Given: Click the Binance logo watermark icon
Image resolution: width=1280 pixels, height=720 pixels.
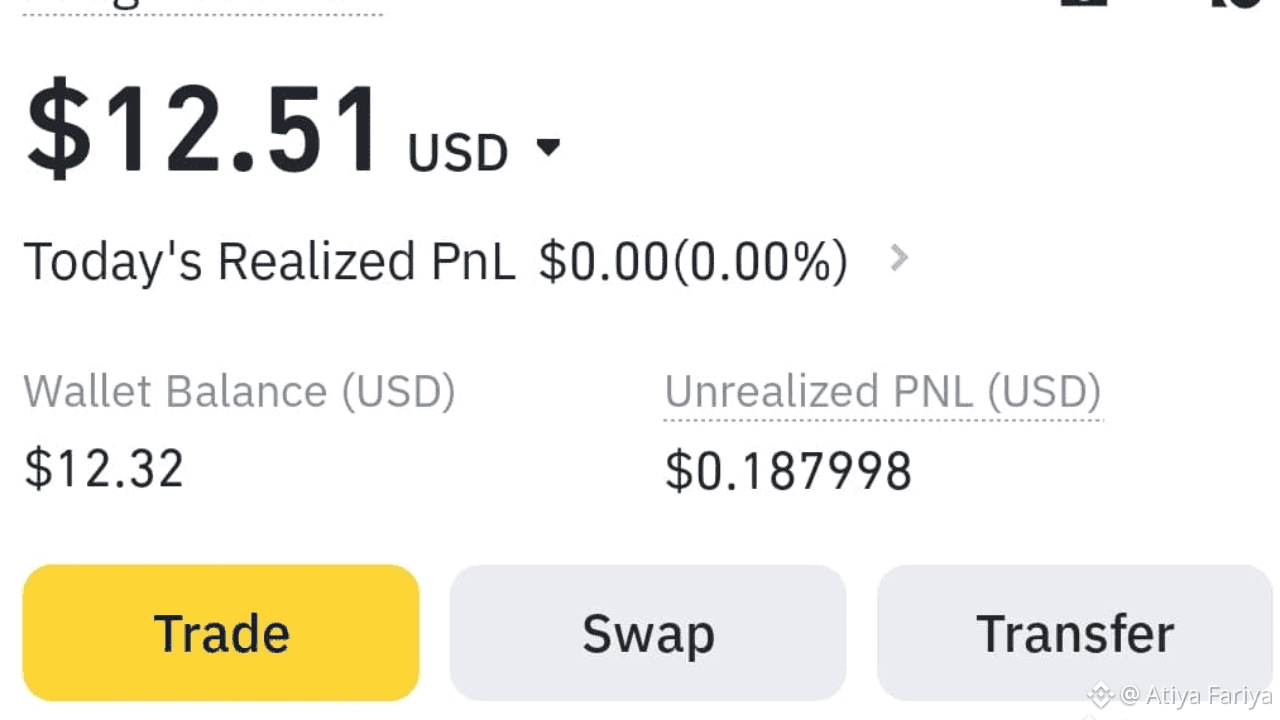Looking at the screenshot, I should tap(1101, 695).
